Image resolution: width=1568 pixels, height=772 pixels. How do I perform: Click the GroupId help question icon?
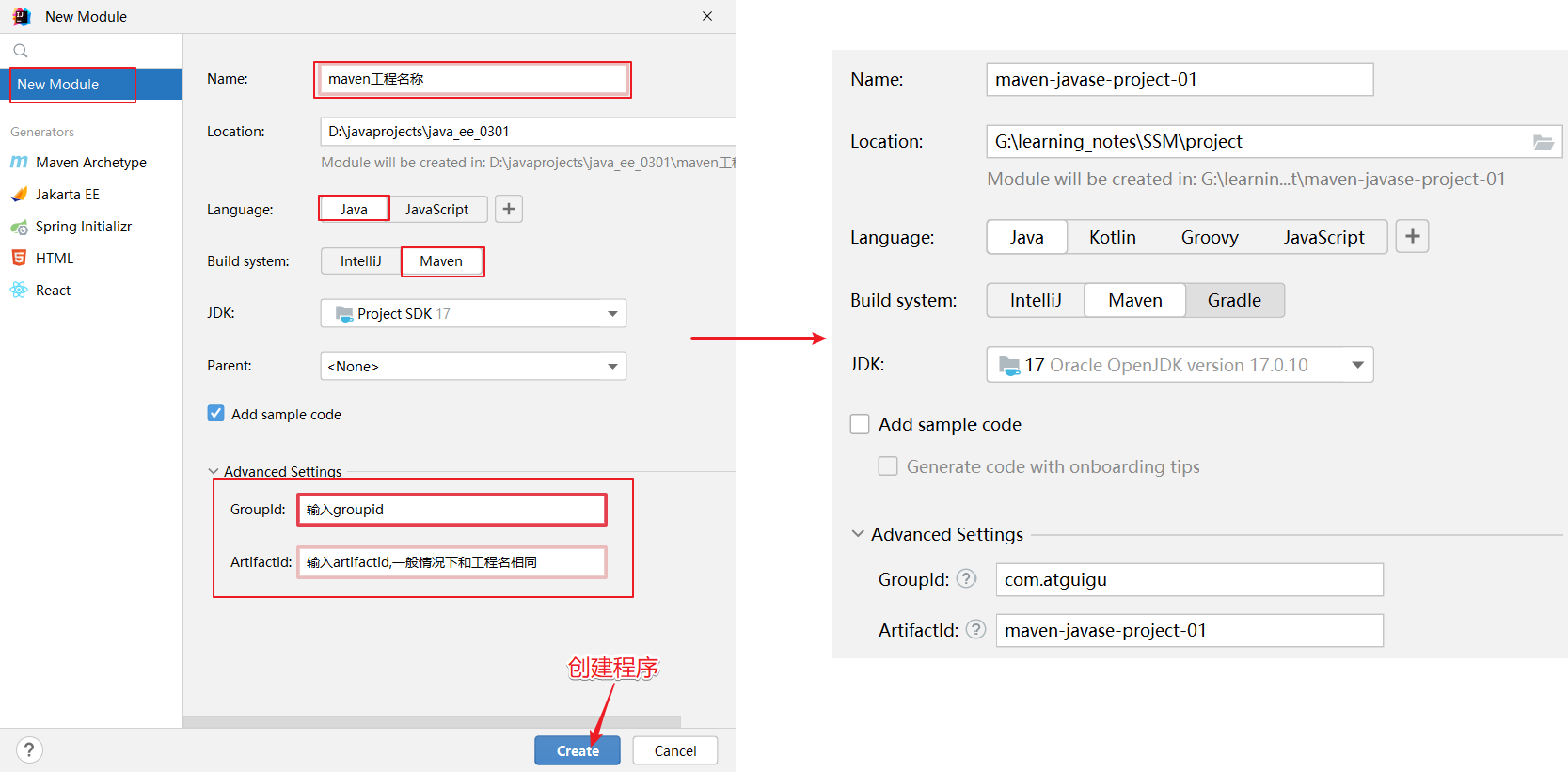966,578
